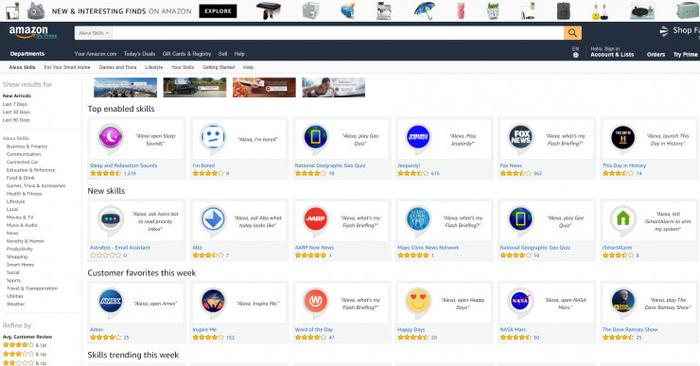The height and width of the screenshot is (366, 700).
Task: Open Today's Deals in the nav bar
Action: pos(139,54)
